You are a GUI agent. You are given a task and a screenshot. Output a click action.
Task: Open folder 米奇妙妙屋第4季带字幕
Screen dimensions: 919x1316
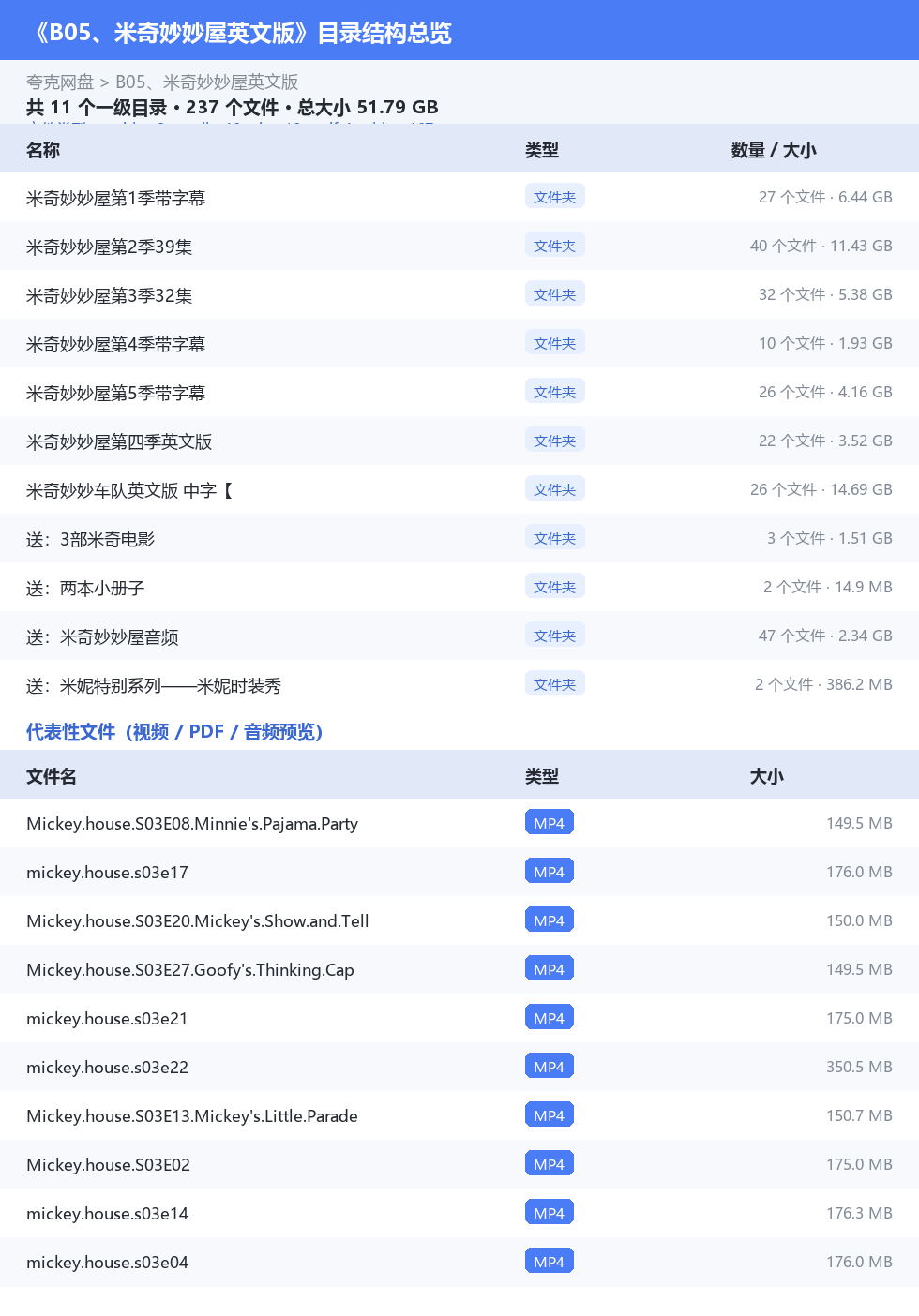pyautogui.click(x=115, y=344)
